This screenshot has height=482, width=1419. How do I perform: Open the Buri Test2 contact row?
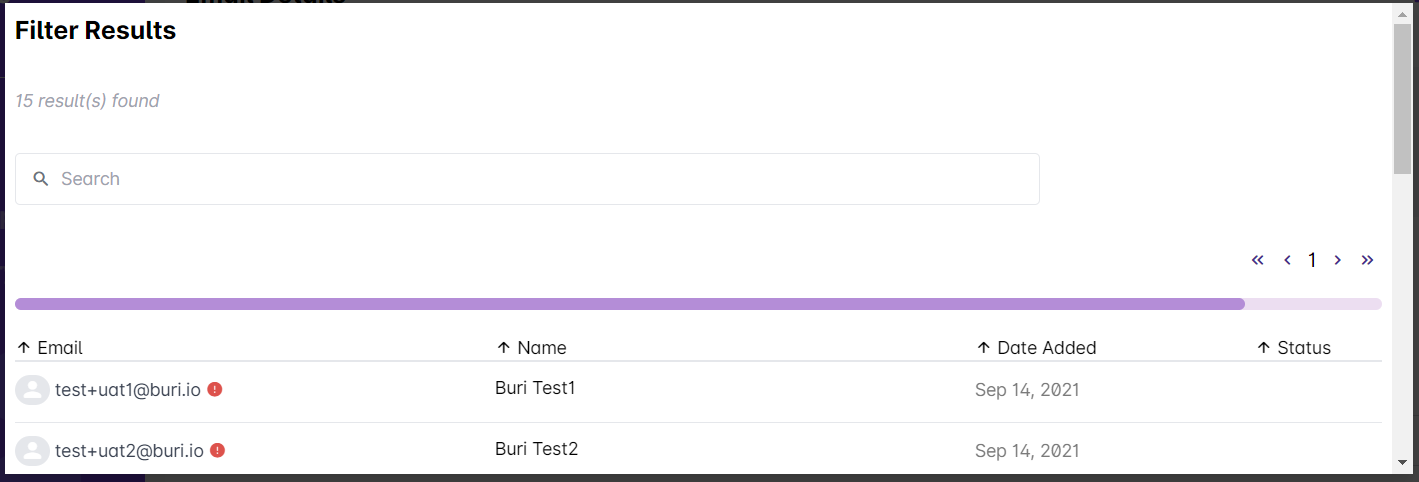[536, 449]
